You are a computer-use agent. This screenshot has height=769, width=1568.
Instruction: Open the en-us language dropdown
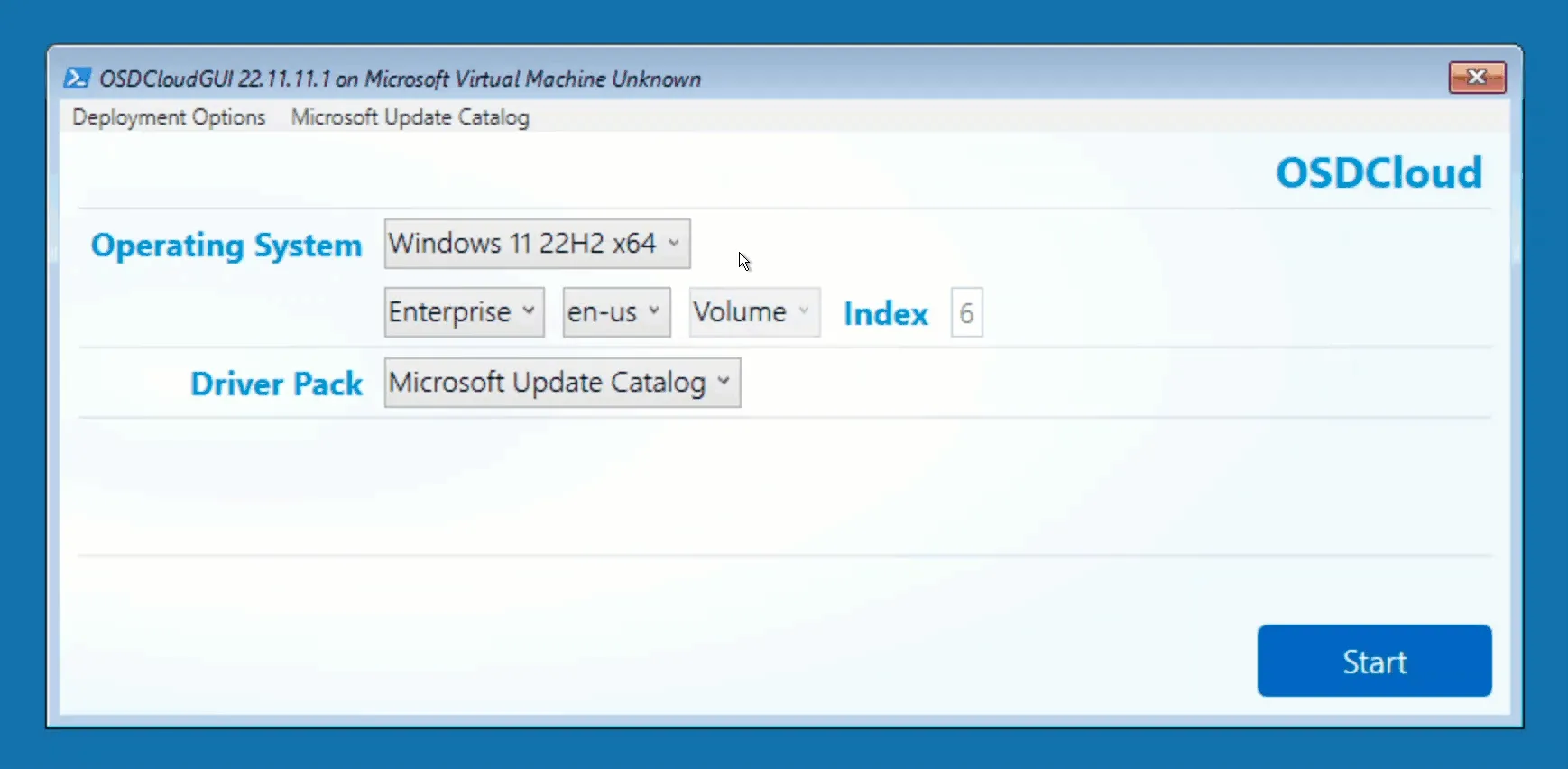point(616,312)
